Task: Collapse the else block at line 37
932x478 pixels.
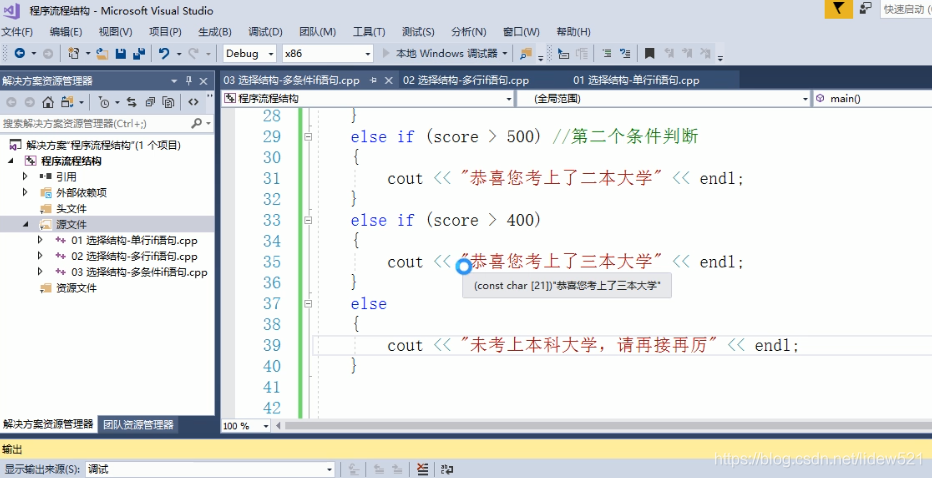Action: point(308,304)
